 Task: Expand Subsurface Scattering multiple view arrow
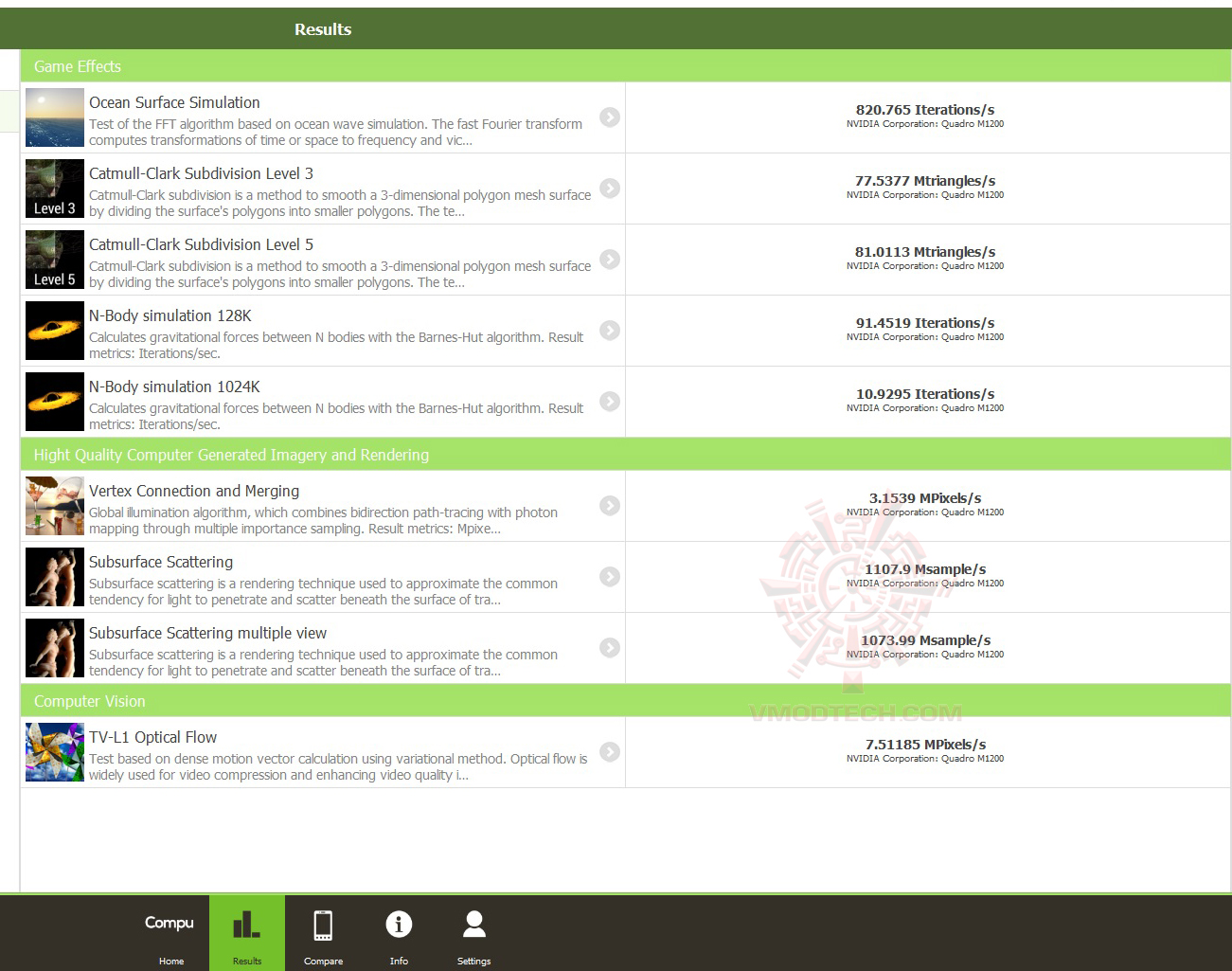coord(610,648)
